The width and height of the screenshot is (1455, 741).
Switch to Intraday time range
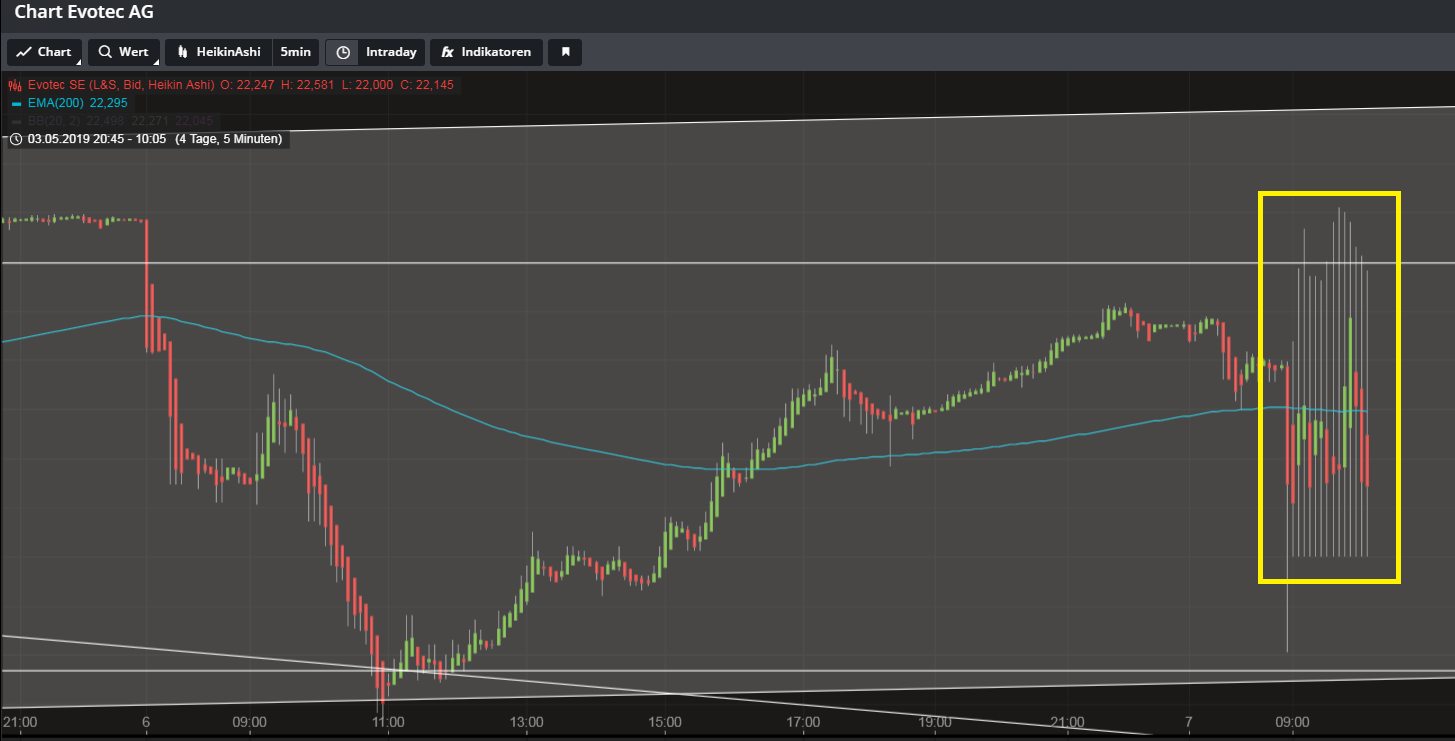point(391,52)
